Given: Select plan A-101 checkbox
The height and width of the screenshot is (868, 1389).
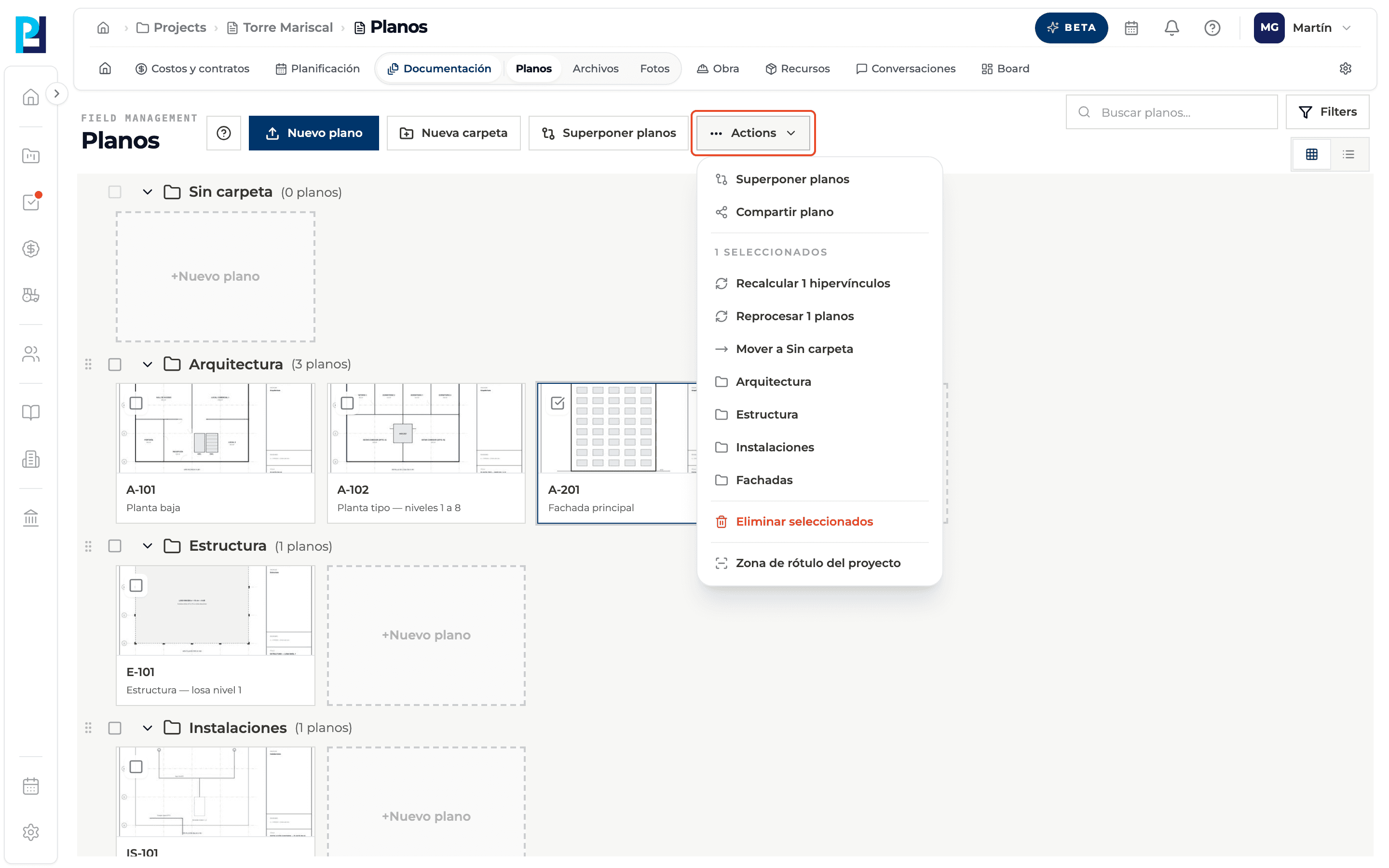Looking at the screenshot, I should [x=136, y=403].
